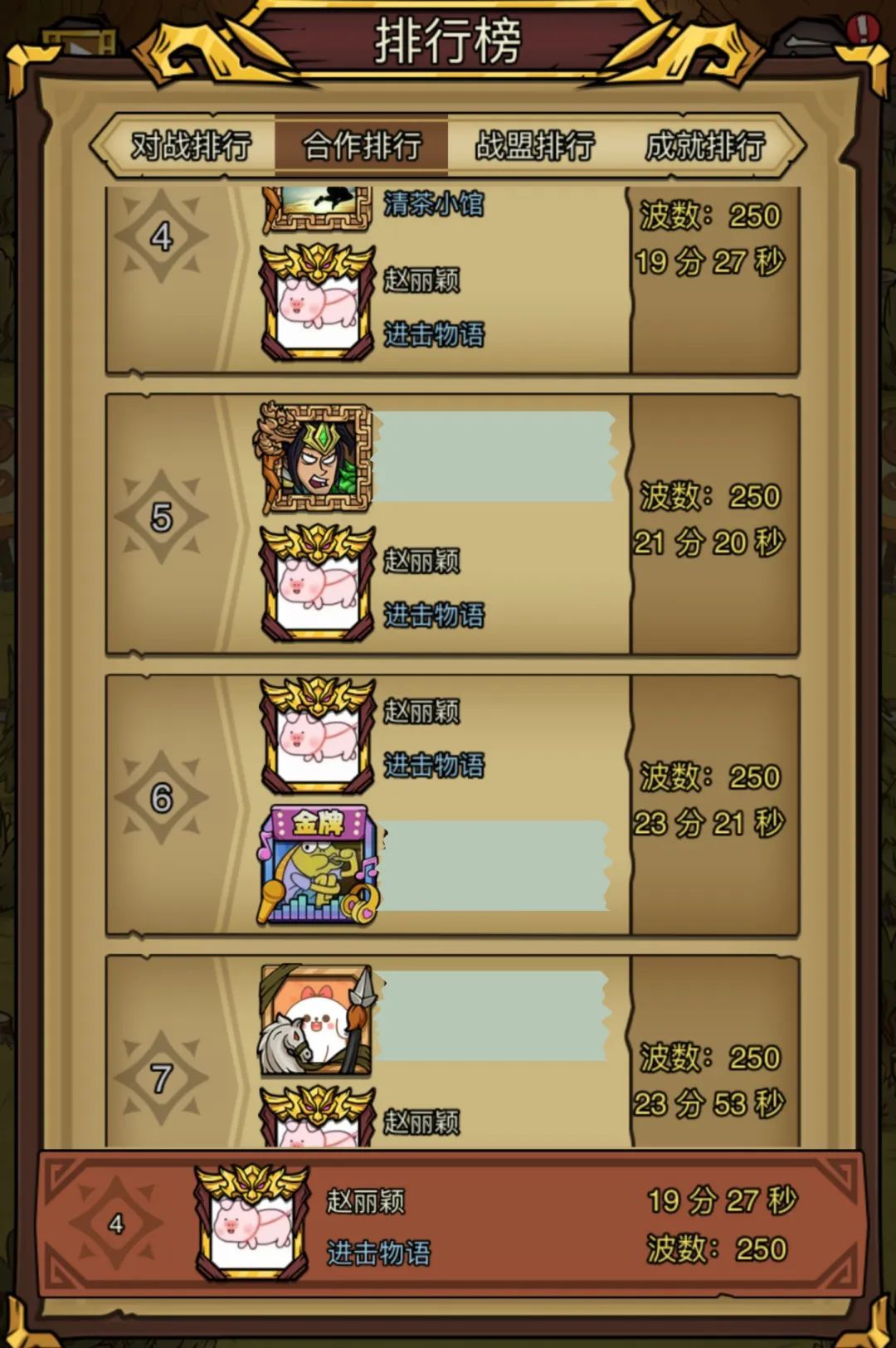Tap your own pig avatar in bottom bar
Image resolution: width=896 pixels, height=1348 pixels.
252,1220
